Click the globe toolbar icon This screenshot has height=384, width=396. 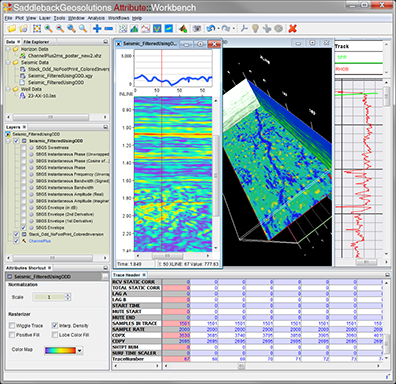coord(278,29)
